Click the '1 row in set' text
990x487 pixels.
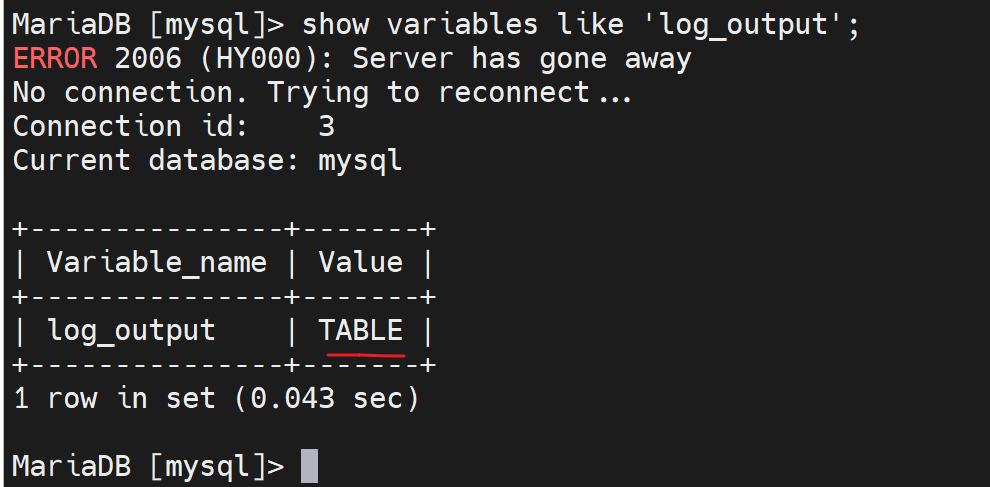tap(114, 399)
